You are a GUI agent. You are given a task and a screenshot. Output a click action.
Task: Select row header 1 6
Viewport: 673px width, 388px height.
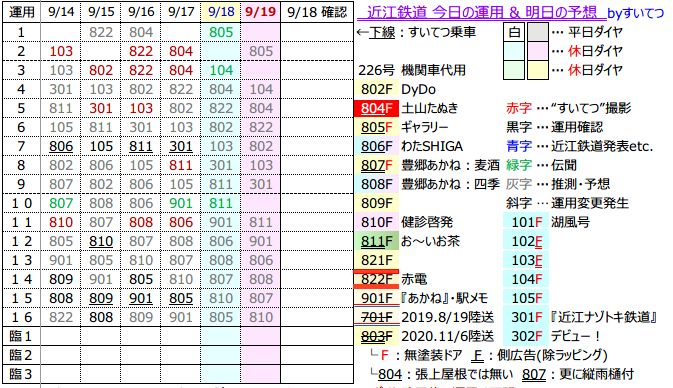pyautogui.click(x=21, y=317)
